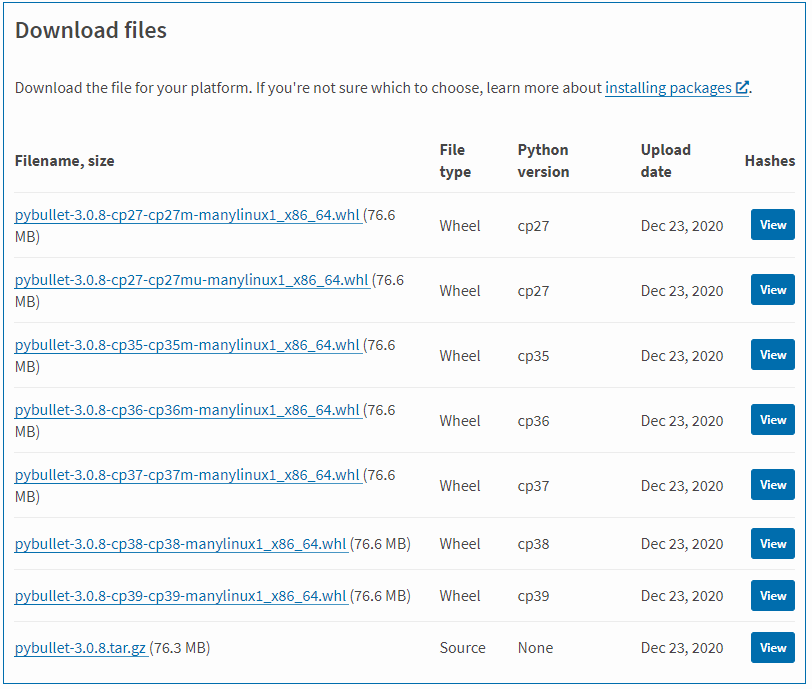This screenshot has width=812, height=689.
Task: View hashes for the cp35 wheel
Action: pos(772,354)
